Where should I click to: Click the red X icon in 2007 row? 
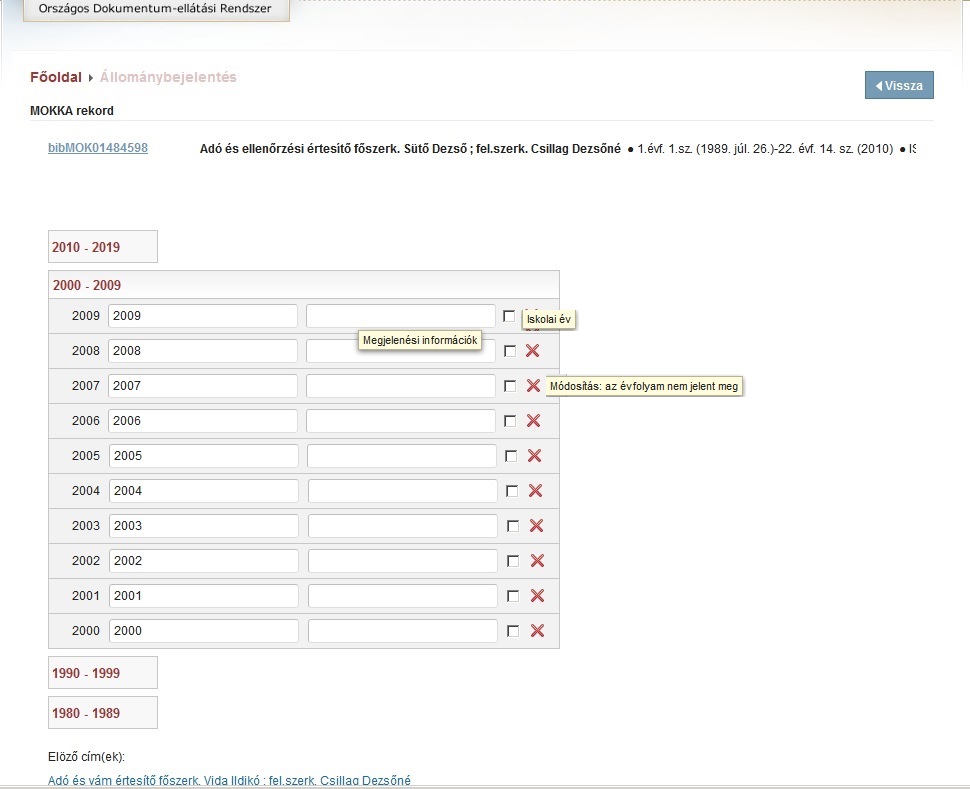coord(533,386)
